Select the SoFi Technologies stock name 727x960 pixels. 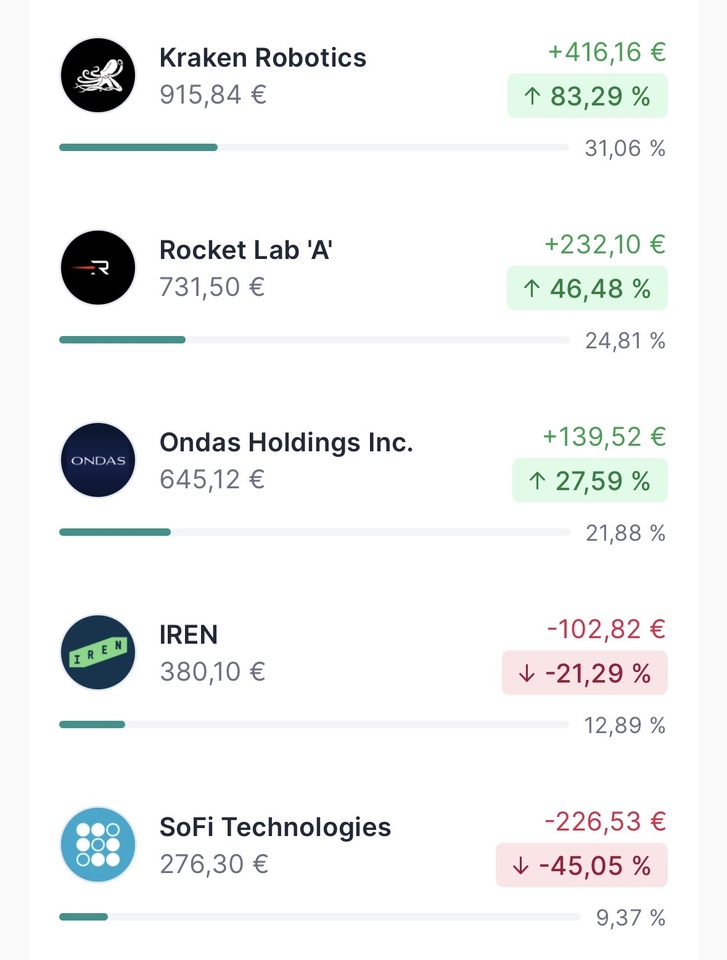click(275, 827)
